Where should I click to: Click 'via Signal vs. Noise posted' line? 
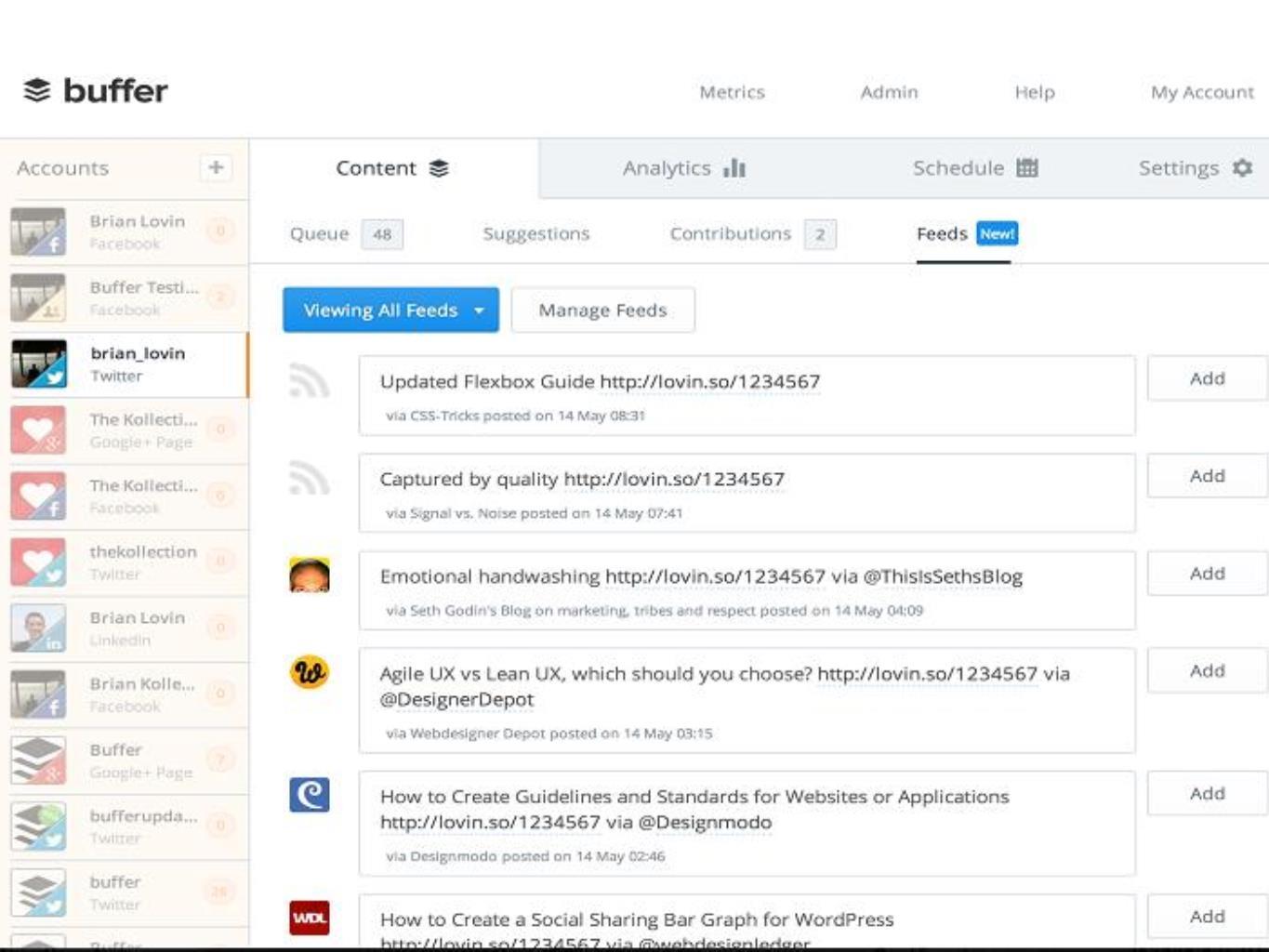534,513
